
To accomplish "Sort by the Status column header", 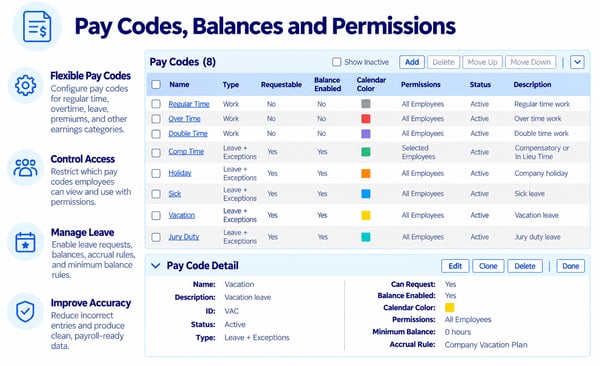I will coord(480,84).
